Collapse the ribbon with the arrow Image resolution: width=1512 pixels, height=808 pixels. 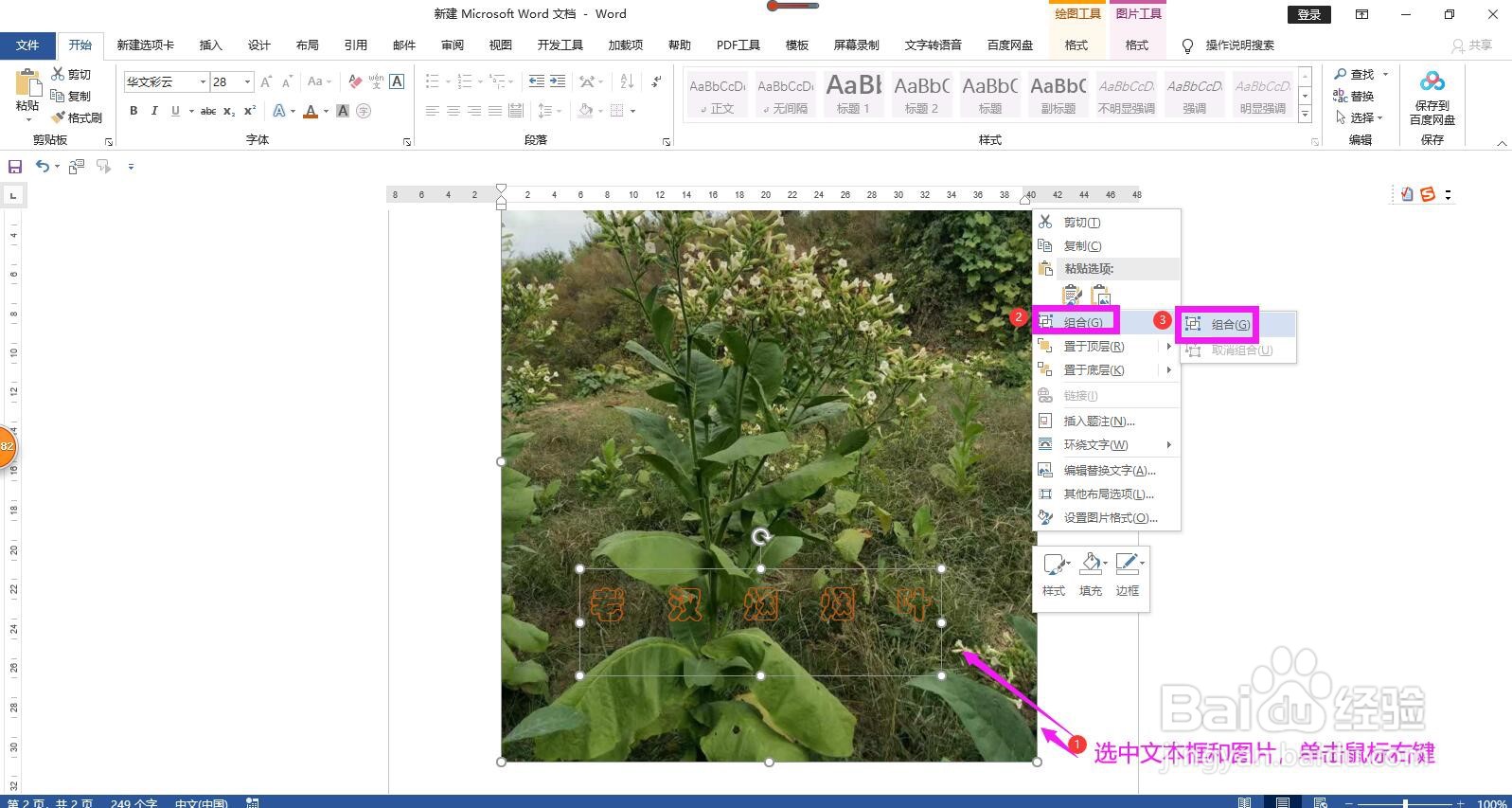click(1502, 143)
